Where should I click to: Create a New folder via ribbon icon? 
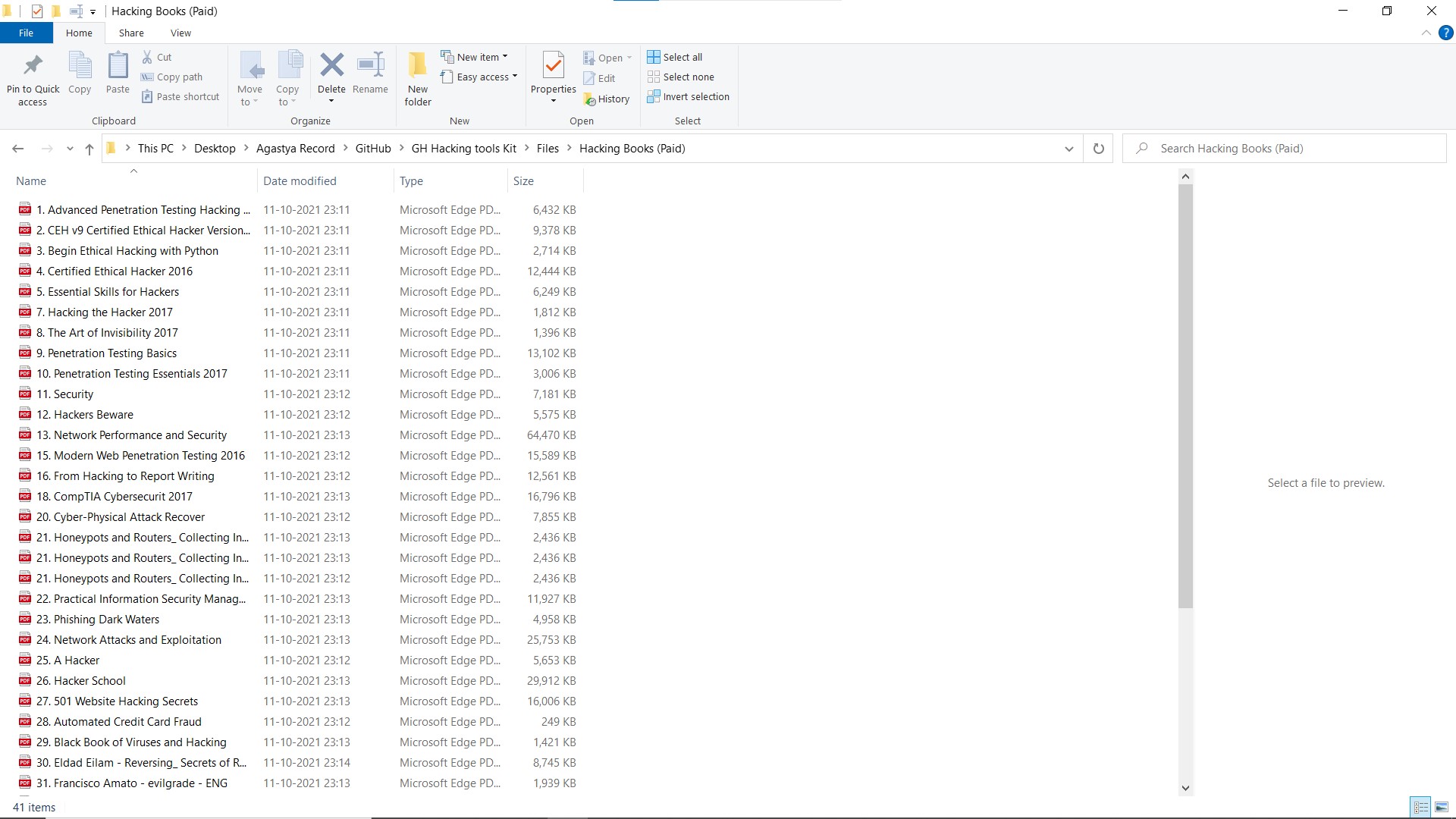click(418, 67)
